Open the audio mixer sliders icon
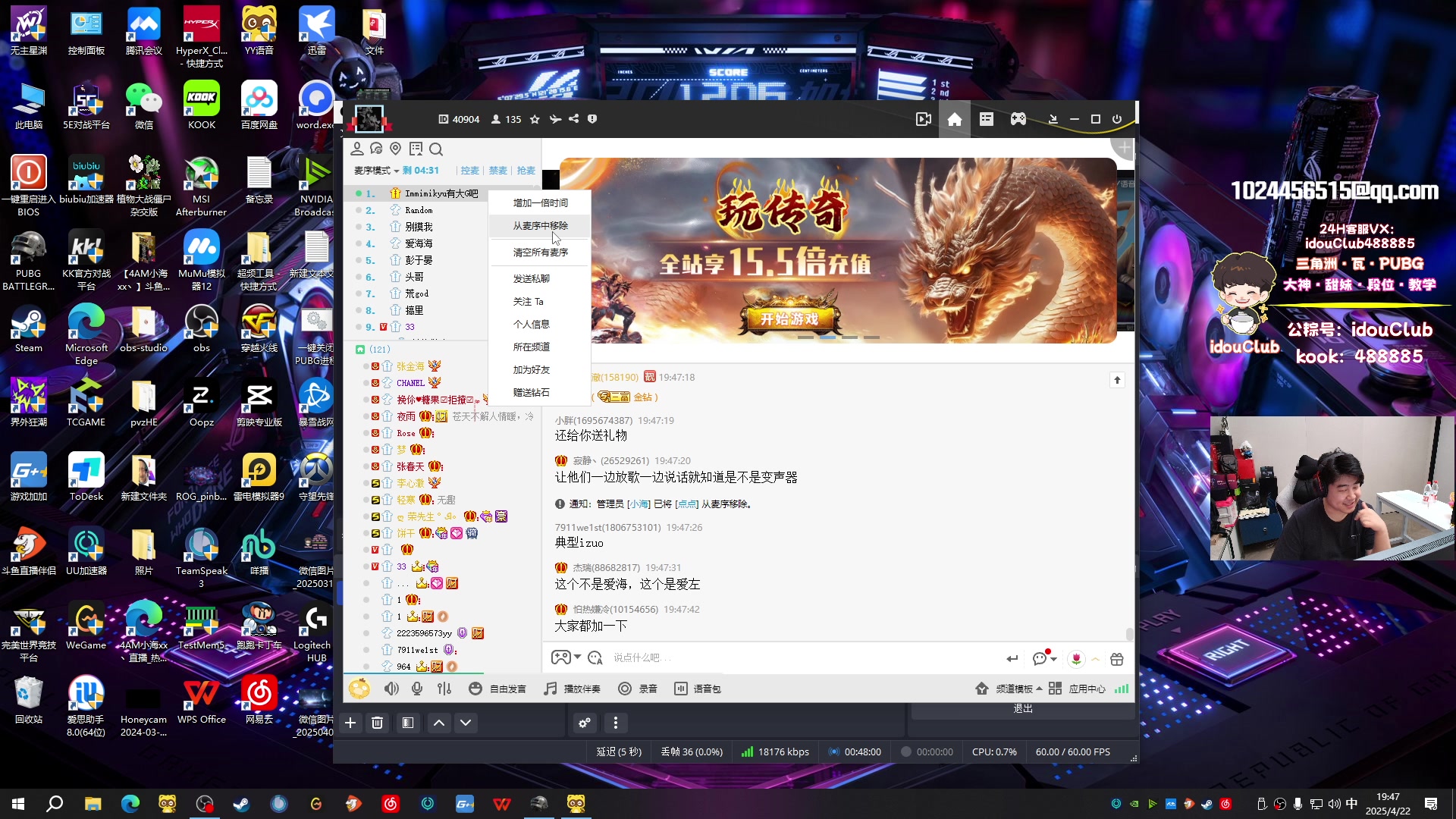Viewport: 1456px width, 819px height. (x=444, y=689)
